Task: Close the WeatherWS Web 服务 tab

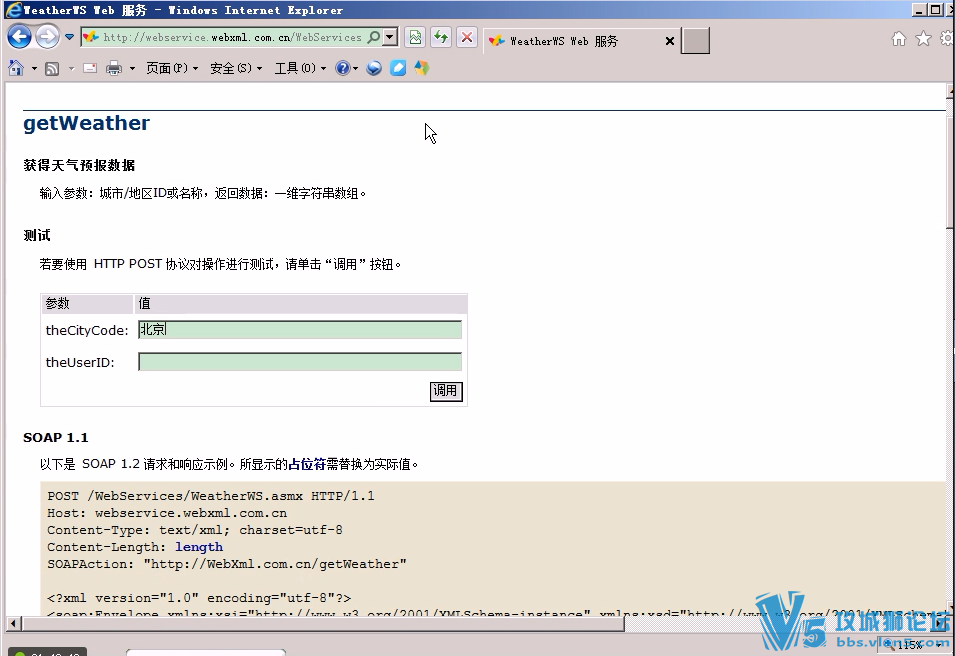Action: [669, 41]
